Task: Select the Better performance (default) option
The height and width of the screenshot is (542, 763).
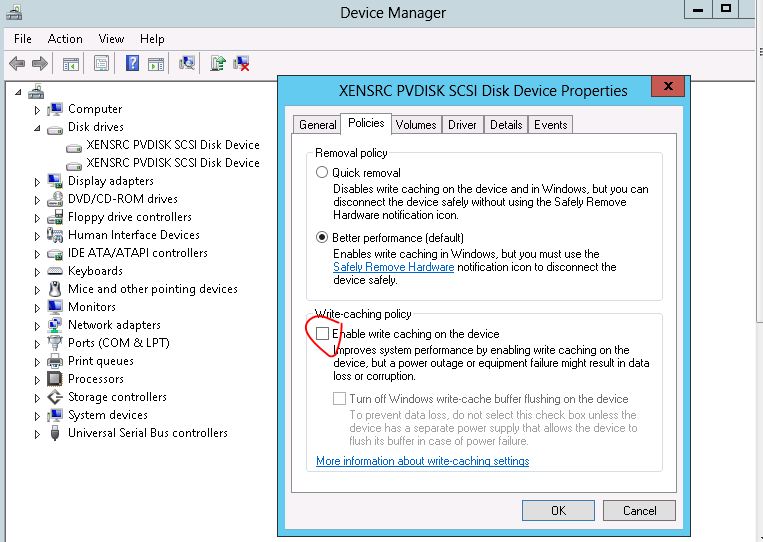Action: (x=322, y=238)
